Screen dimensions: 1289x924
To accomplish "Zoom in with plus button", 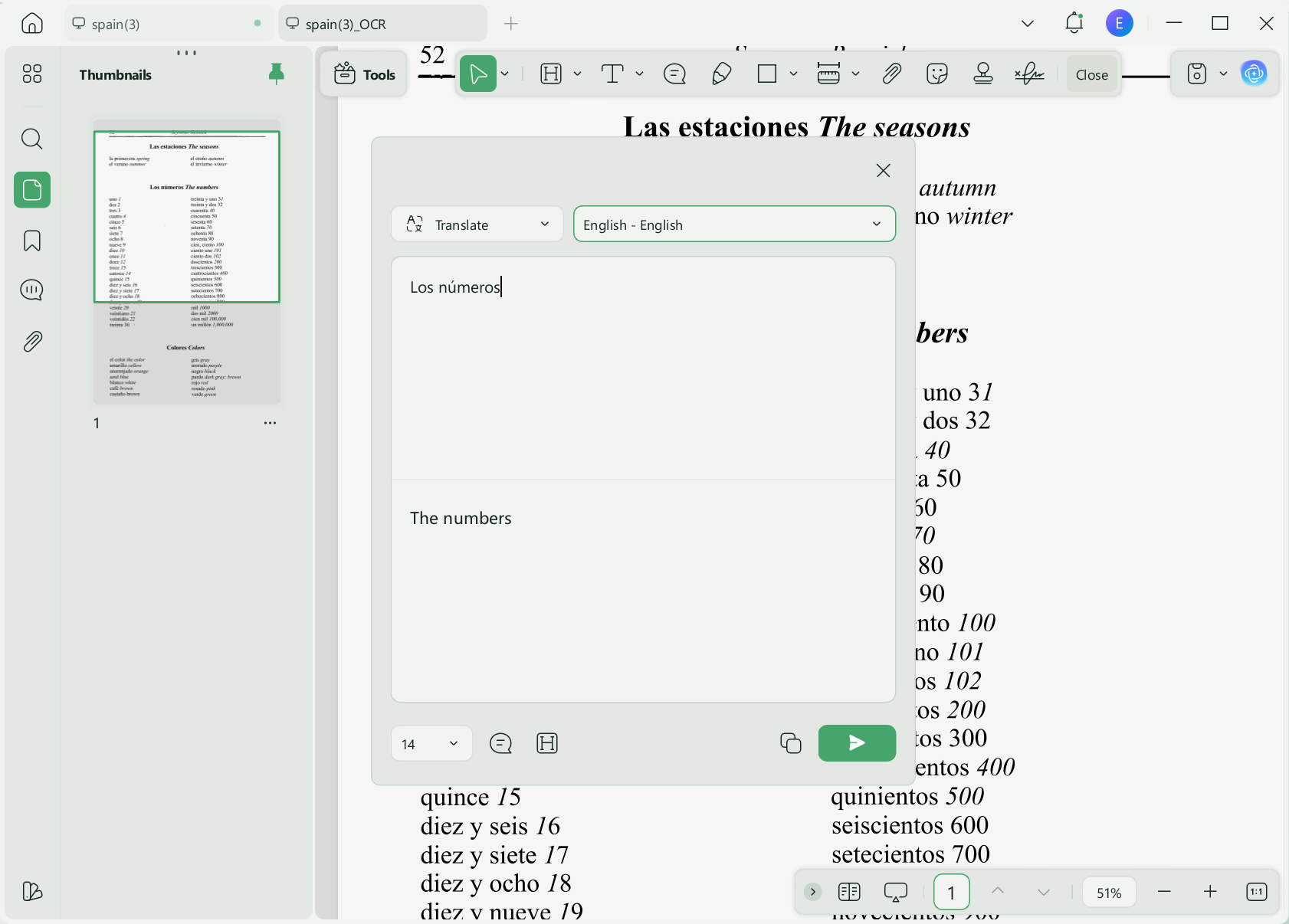I will 1210,892.
